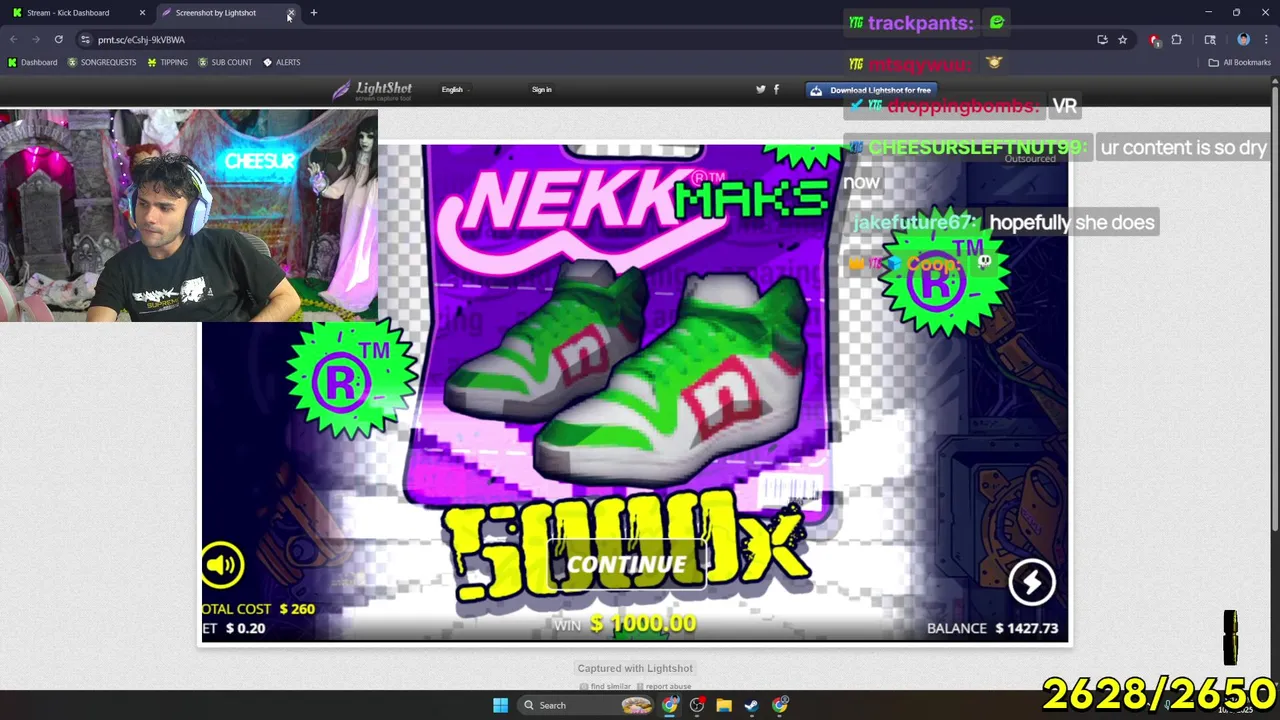Open the SUB COUNT bookmark
Image resolution: width=1280 pixels, height=720 pixels.
click(225, 62)
